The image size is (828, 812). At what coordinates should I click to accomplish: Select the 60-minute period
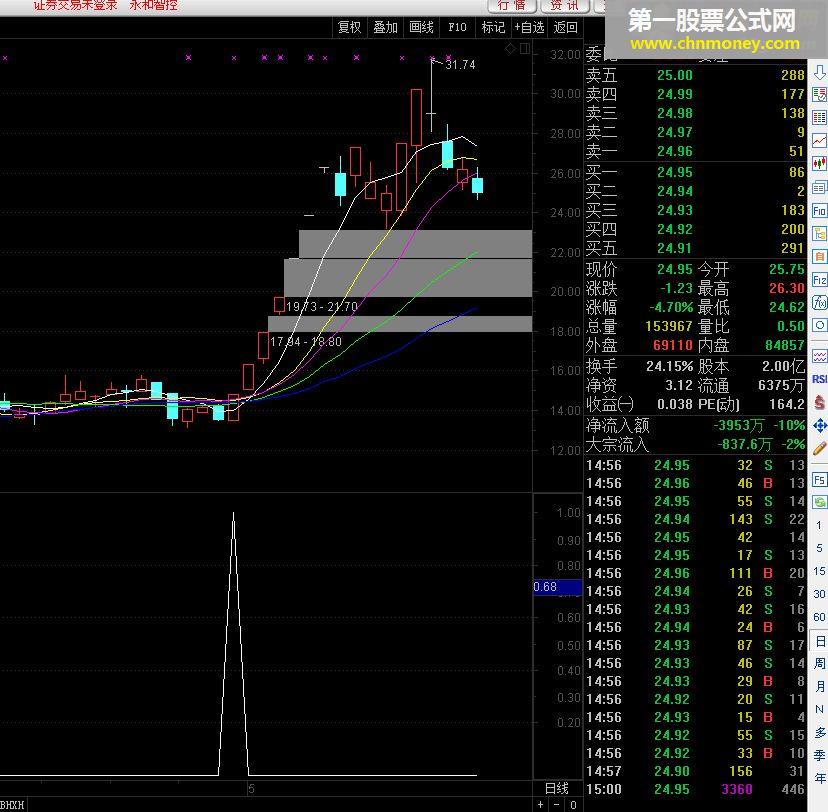click(819, 617)
